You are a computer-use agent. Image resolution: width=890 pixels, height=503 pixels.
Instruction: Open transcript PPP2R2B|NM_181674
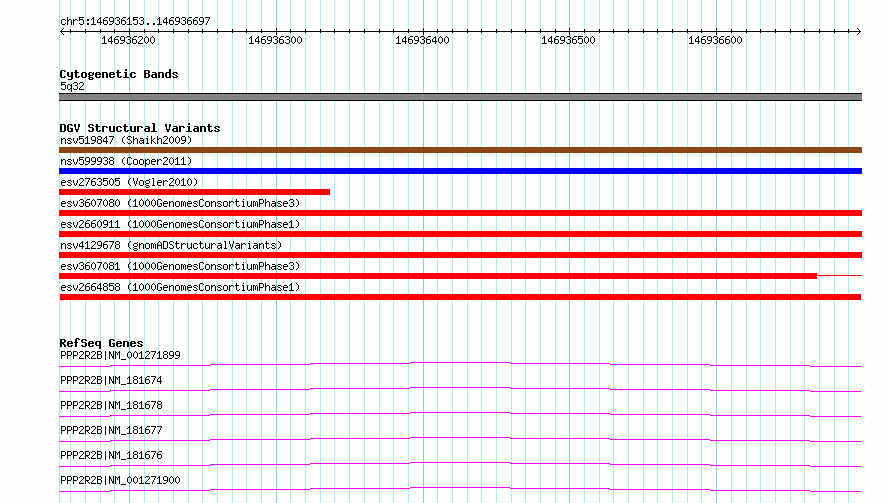111,380
